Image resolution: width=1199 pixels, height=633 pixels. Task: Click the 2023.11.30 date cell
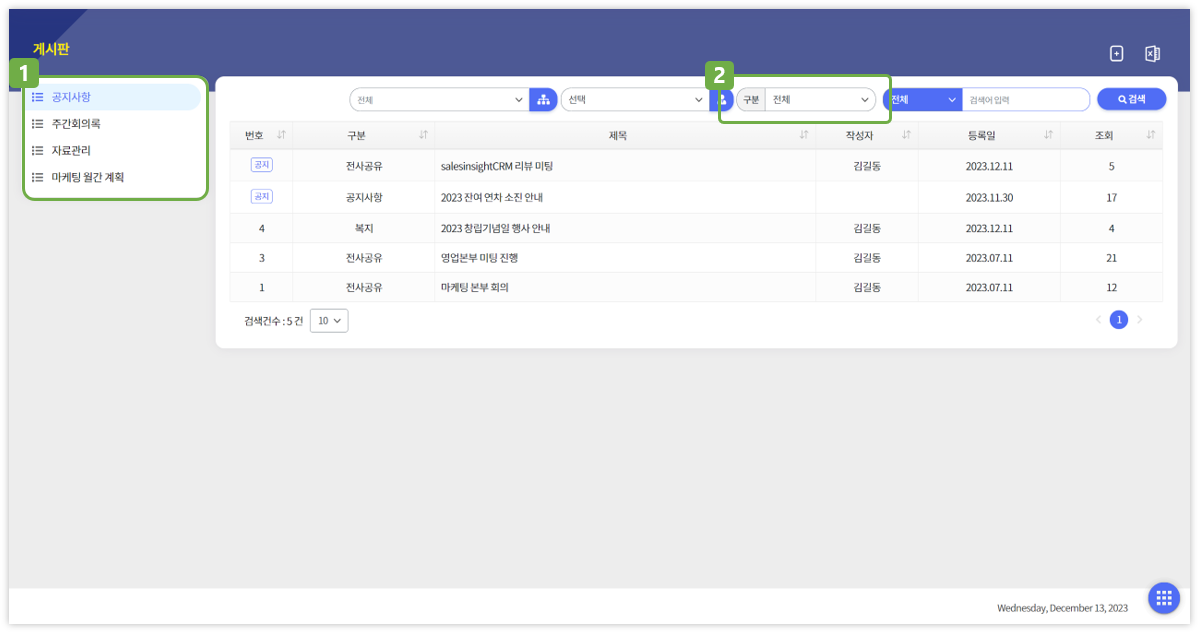click(989, 197)
